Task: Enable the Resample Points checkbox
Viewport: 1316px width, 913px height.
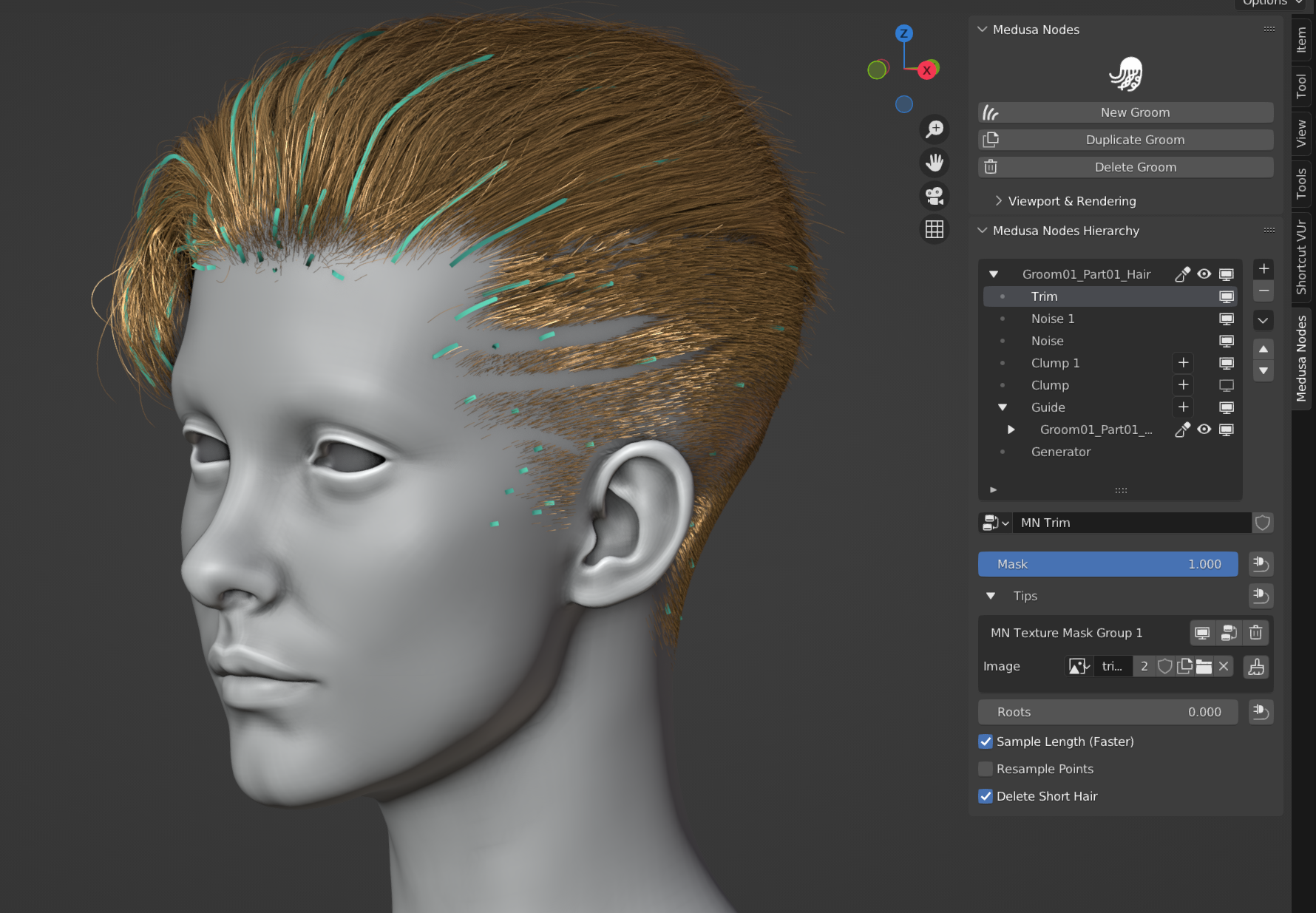Action: pyautogui.click(x=986, y=769)
